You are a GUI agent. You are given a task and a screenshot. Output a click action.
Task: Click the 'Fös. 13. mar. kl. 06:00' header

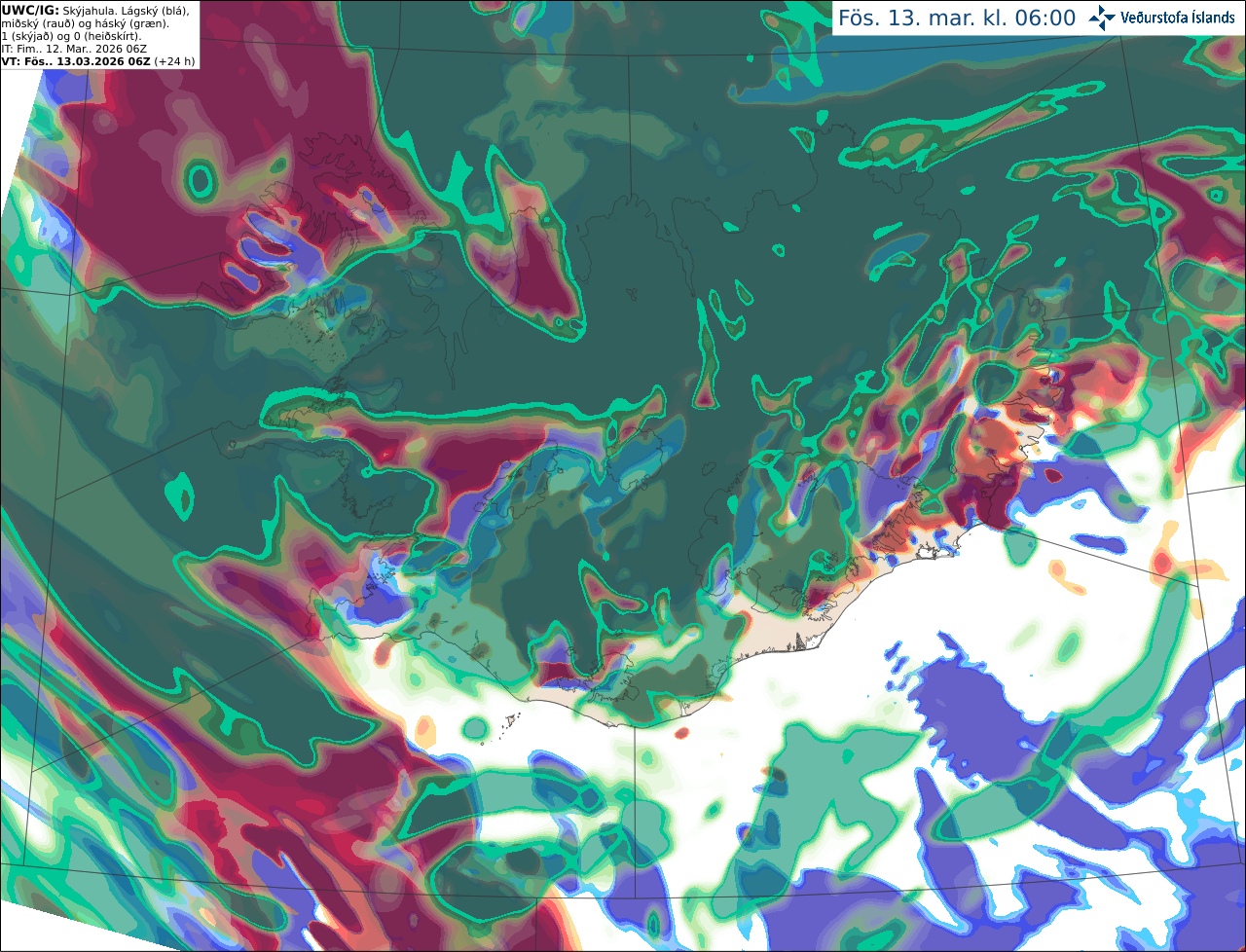click(957, 18)
